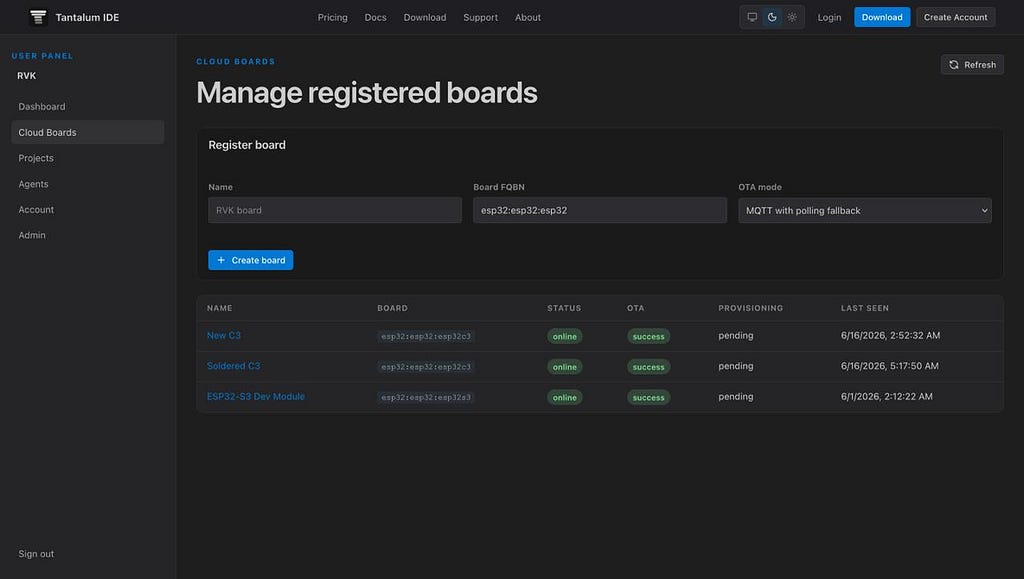Screen dimensions: 1024x579
Task: Open the Soldered C3 board link
Action: click(233, 366)
